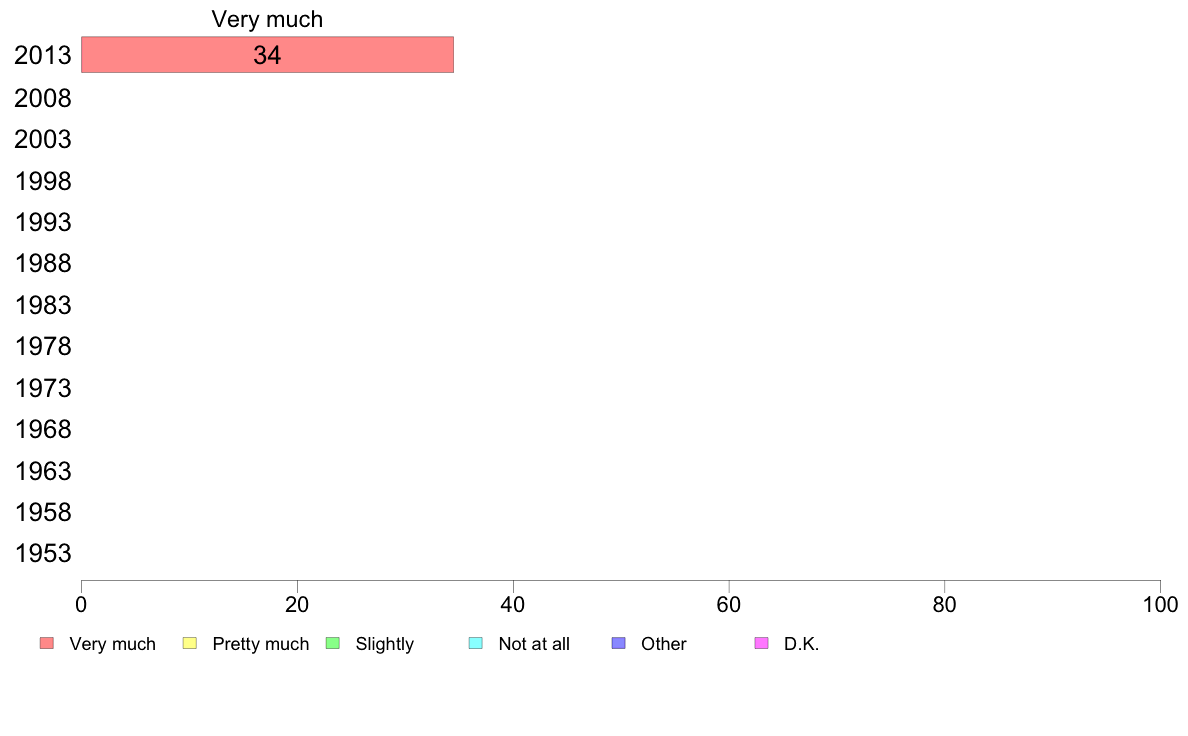Image resolution: width=1188 pixels, height=736 pixels.
Task: Click the blue Other legend swatch
Action: pyautogui.click(x=618, y=643)
